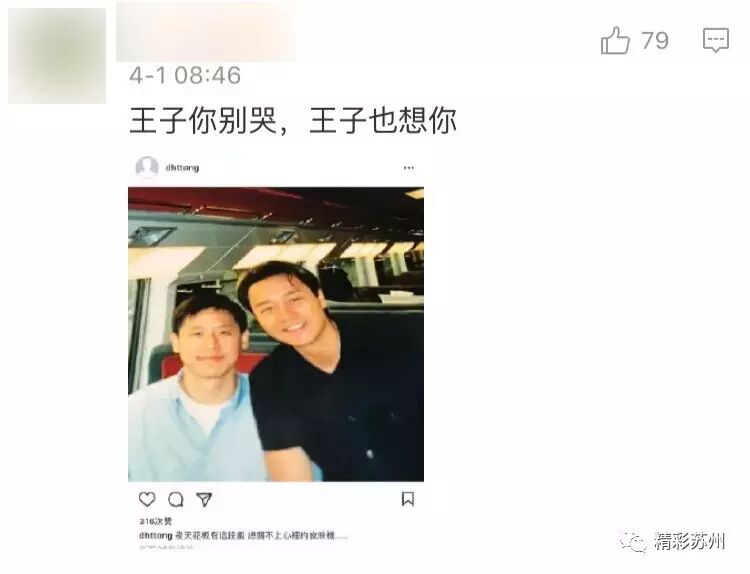Click dhttong username in the caption
Image resolution: width=750 pixels, height=574 pixels.
(155, 536)
